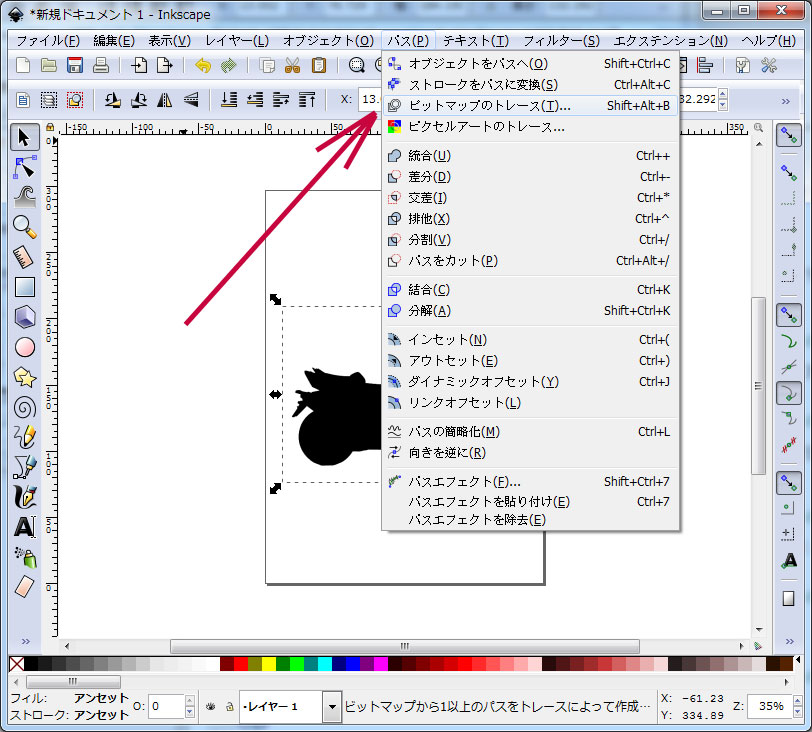Pick the yellow swatch in palette
812x732 pixels.
tap(269, 665)
